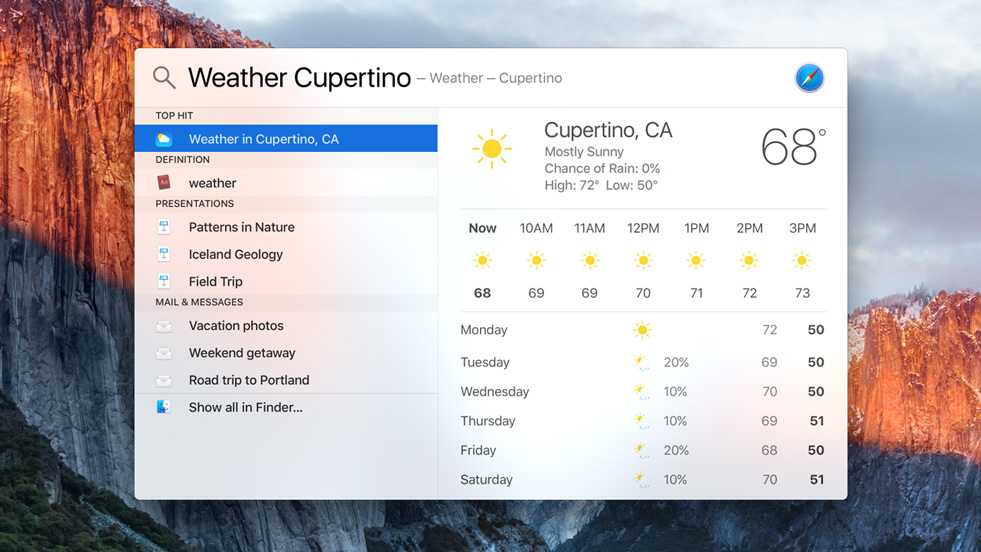Open the weather definition result

(x=213, y=183)
